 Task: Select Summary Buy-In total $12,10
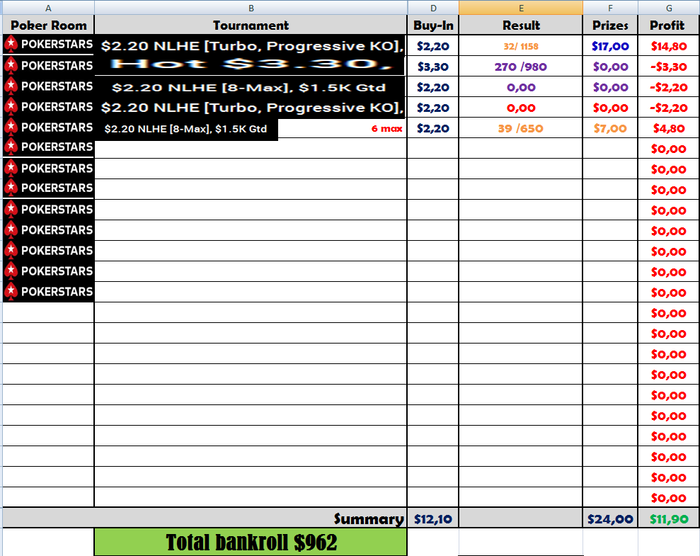coord(433,518)
